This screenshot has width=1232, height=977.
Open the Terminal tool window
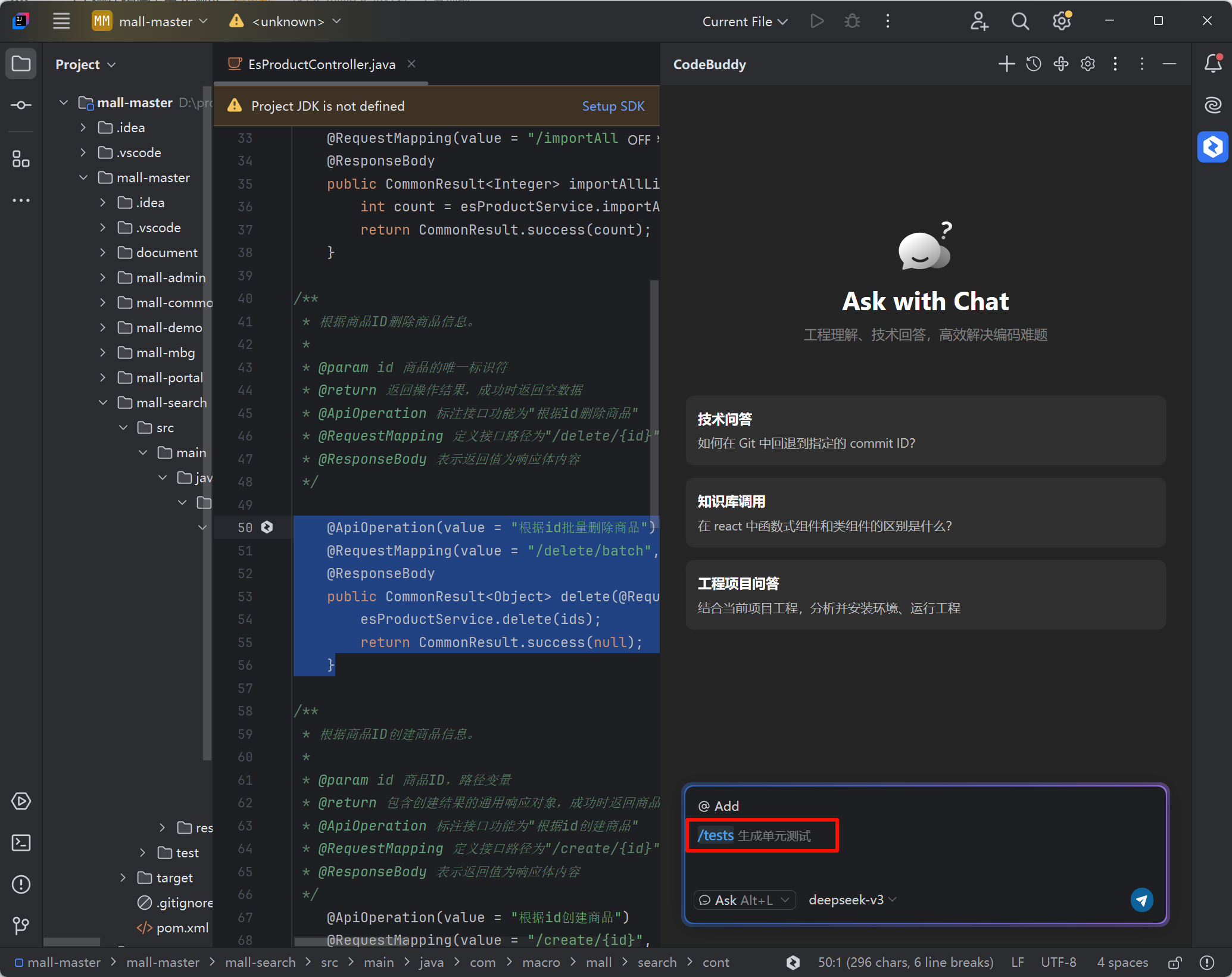pos(21,842)
